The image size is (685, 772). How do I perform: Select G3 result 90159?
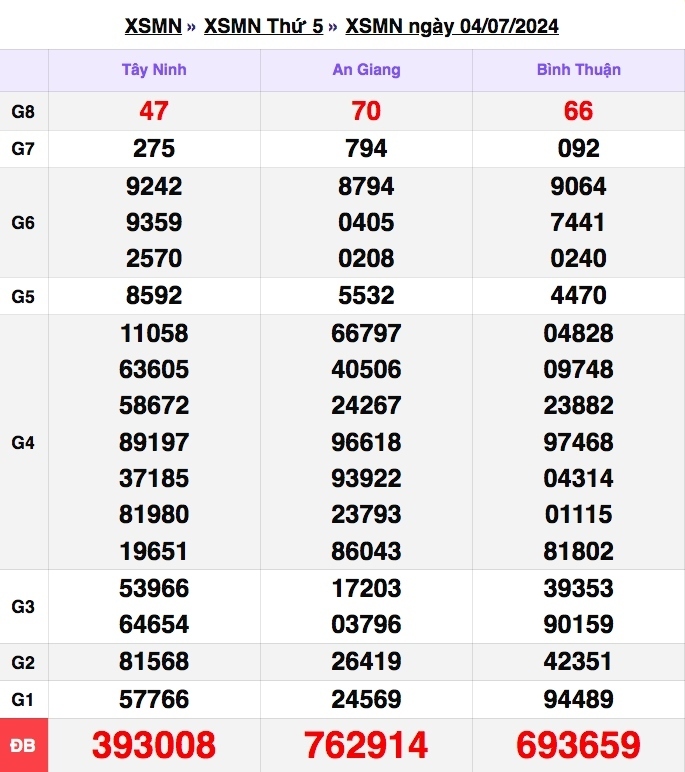tap(578, 624)
